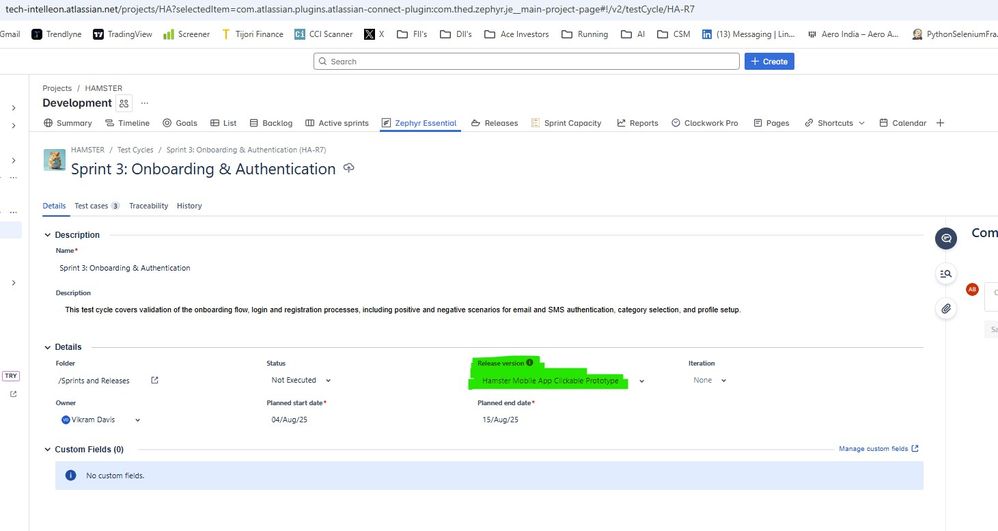Open TradingView bookmark
This screenshot has width=998, height=531.
[x=123, y=34]
